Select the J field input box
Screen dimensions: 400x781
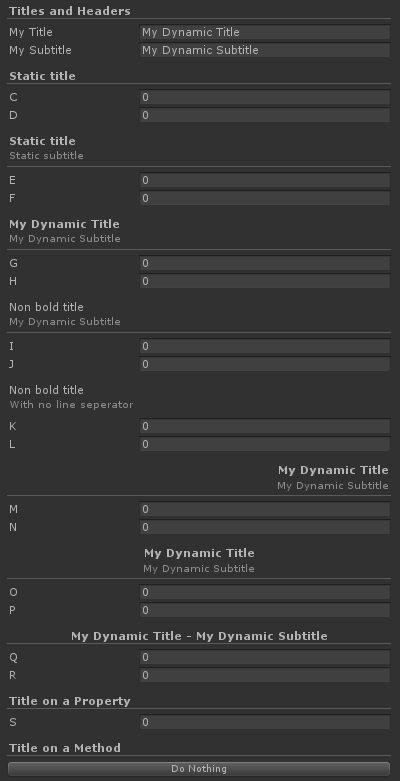(265, 364)
